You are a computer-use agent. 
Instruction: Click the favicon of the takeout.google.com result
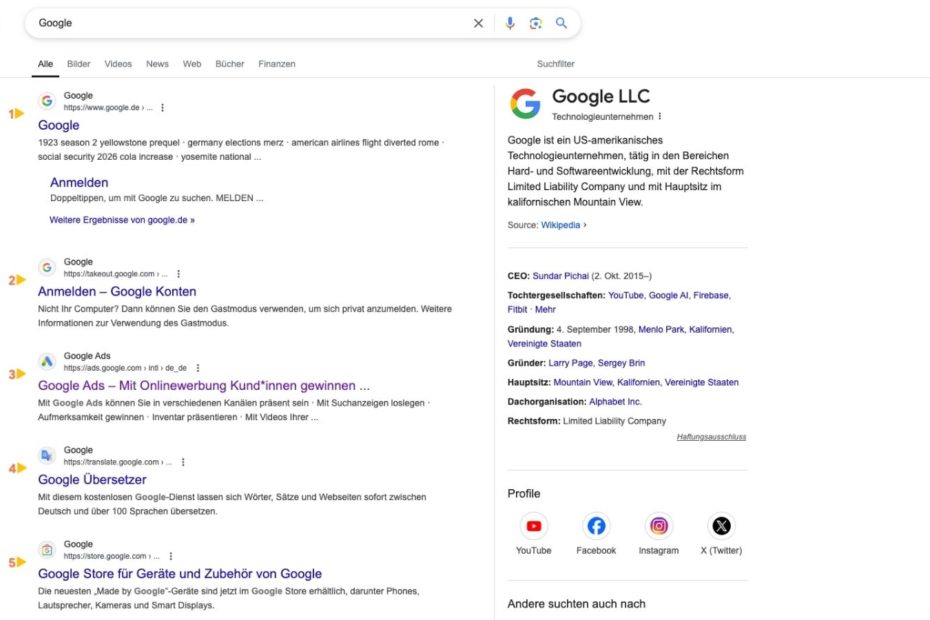(47, 267)
